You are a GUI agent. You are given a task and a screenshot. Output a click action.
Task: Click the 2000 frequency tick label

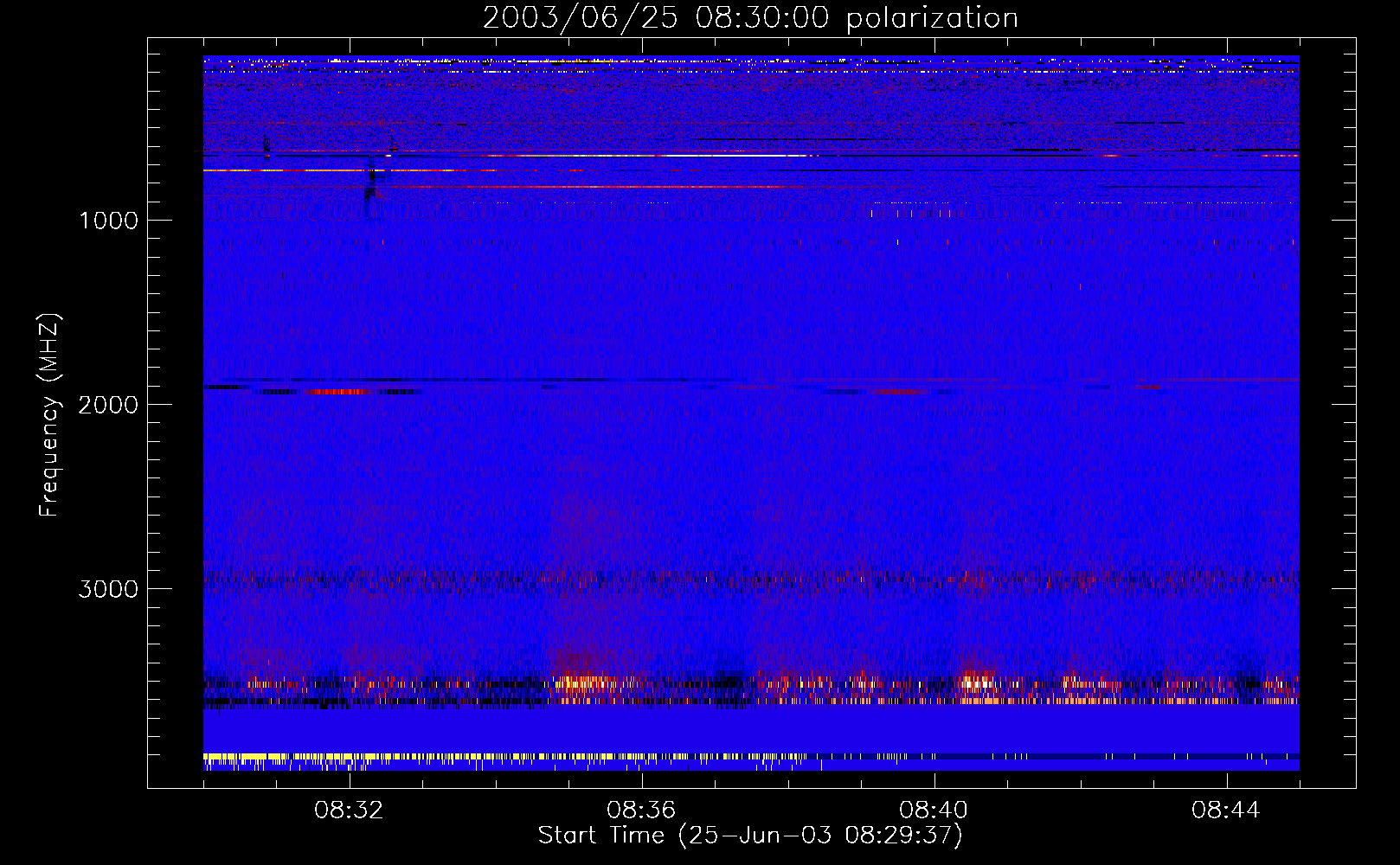click(108, 405)
